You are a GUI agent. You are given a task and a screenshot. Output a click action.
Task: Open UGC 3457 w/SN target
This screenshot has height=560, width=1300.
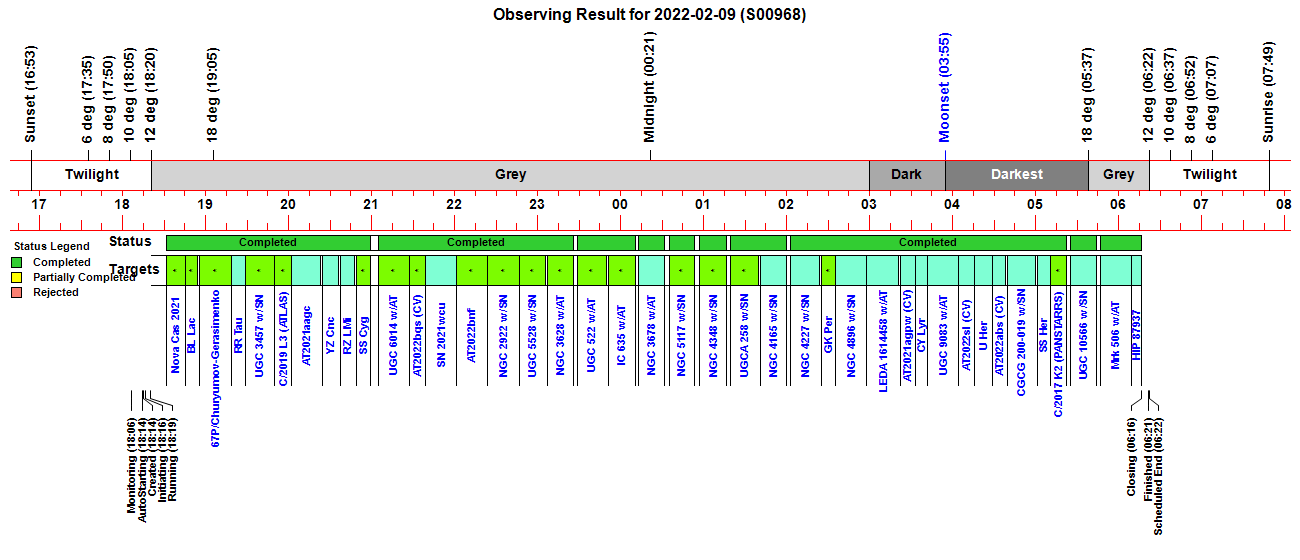[259, 337]
